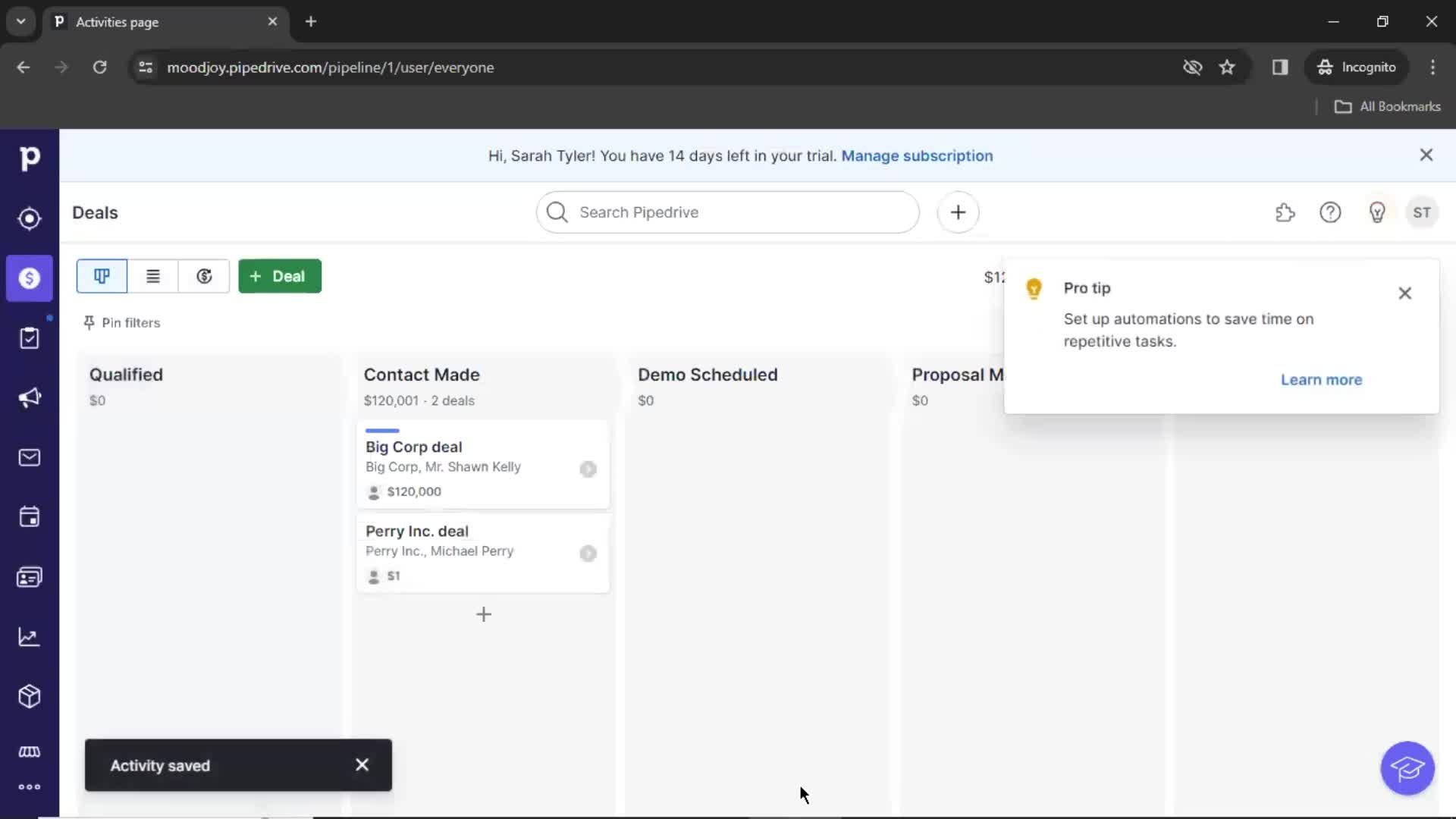
Task: Open Activities calendar icon in sidebar
Action: click(x=30, y=517)
